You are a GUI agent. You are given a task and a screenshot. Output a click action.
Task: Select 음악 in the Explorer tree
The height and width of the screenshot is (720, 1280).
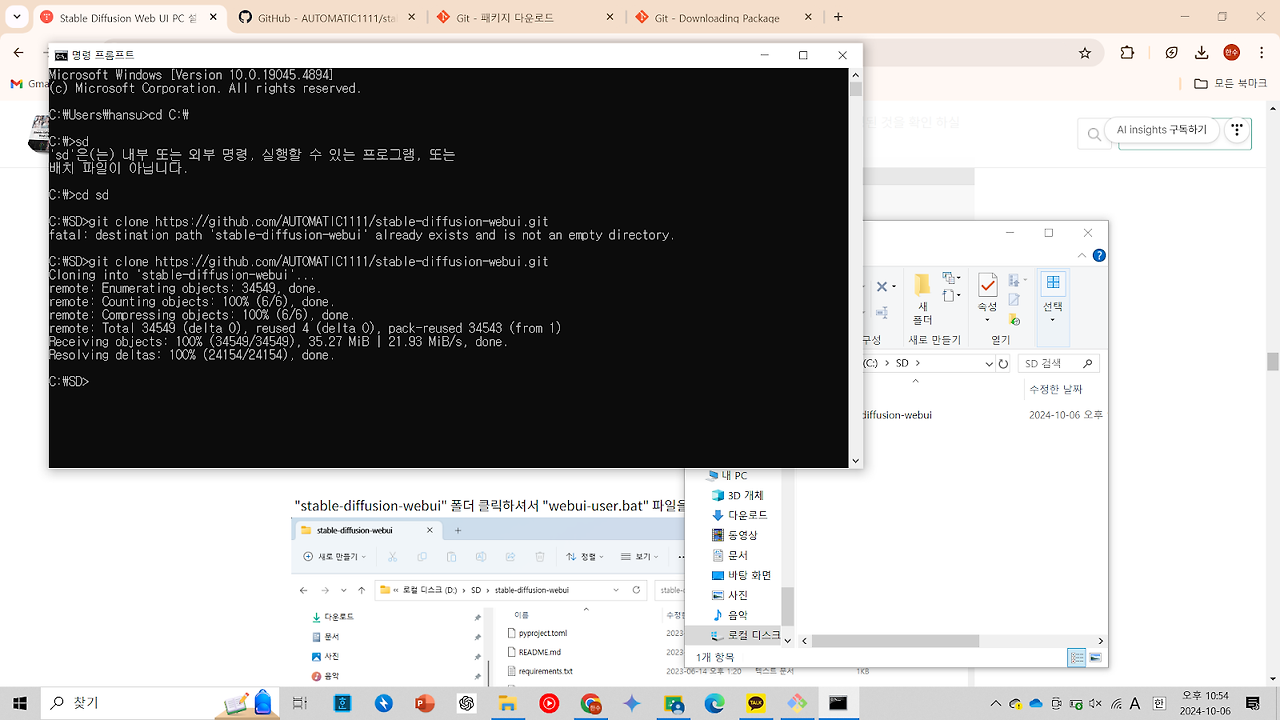[729, 615]
